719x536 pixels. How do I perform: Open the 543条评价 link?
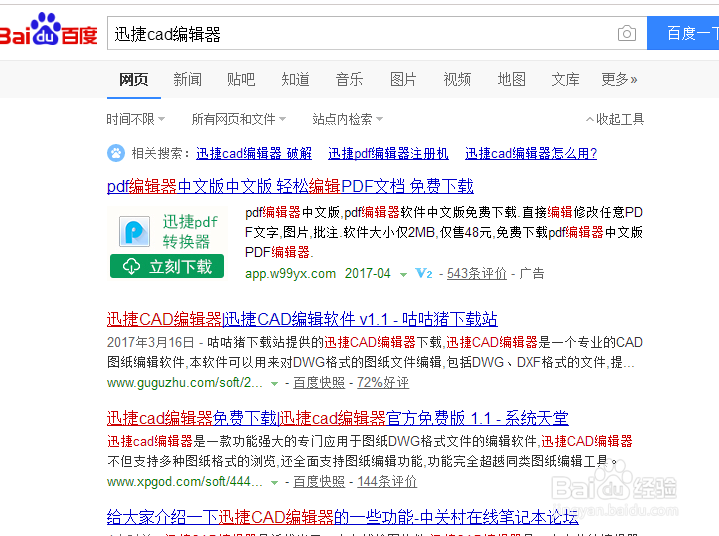point(477,274)
